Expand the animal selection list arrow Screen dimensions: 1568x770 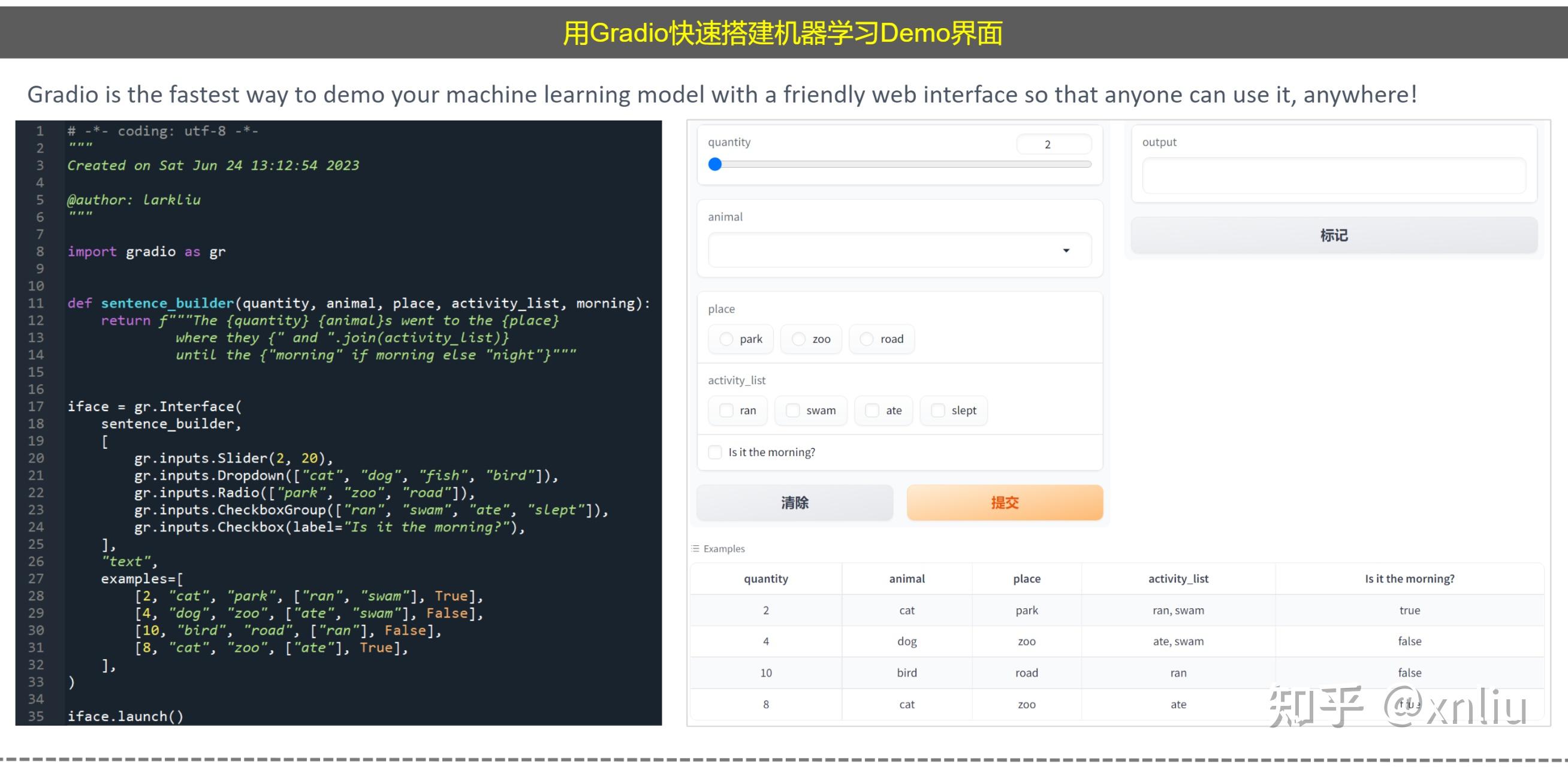tap(1066, 249)
